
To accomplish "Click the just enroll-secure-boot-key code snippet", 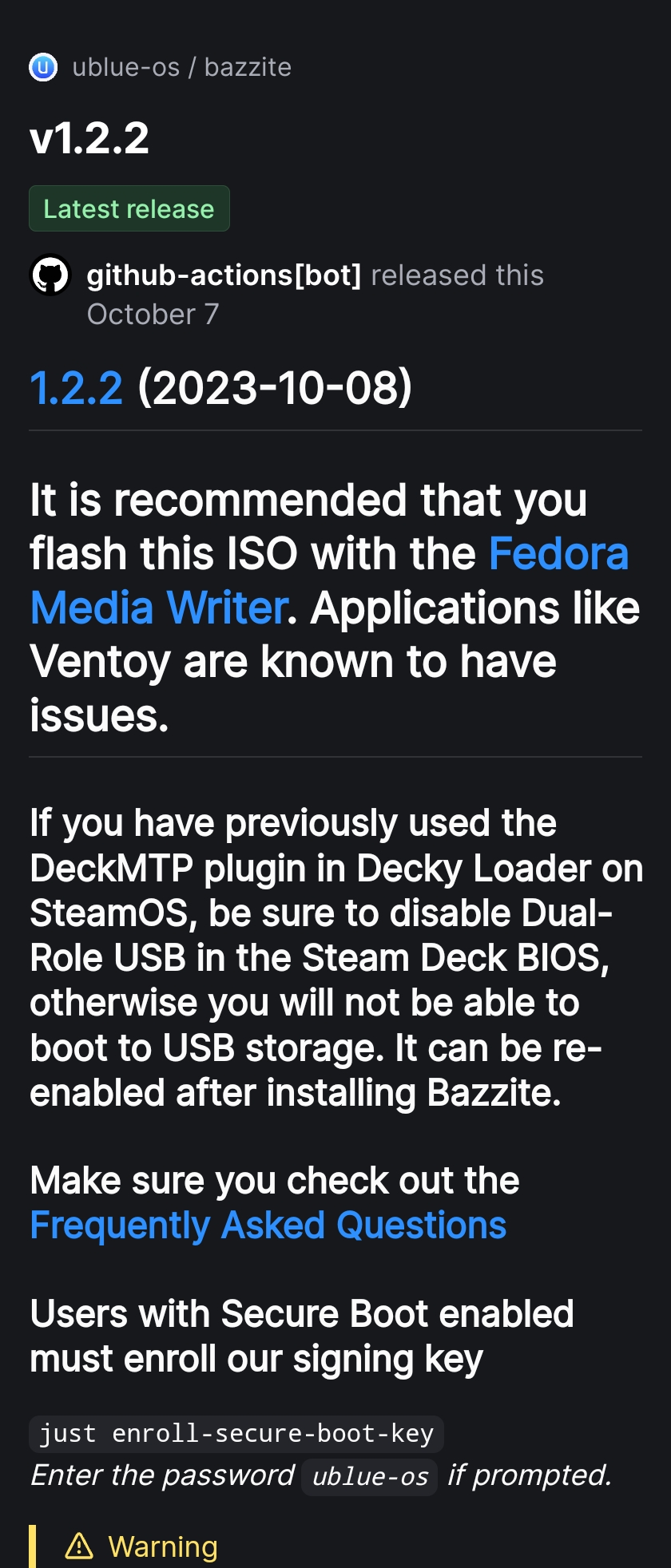I will 236,1434.
